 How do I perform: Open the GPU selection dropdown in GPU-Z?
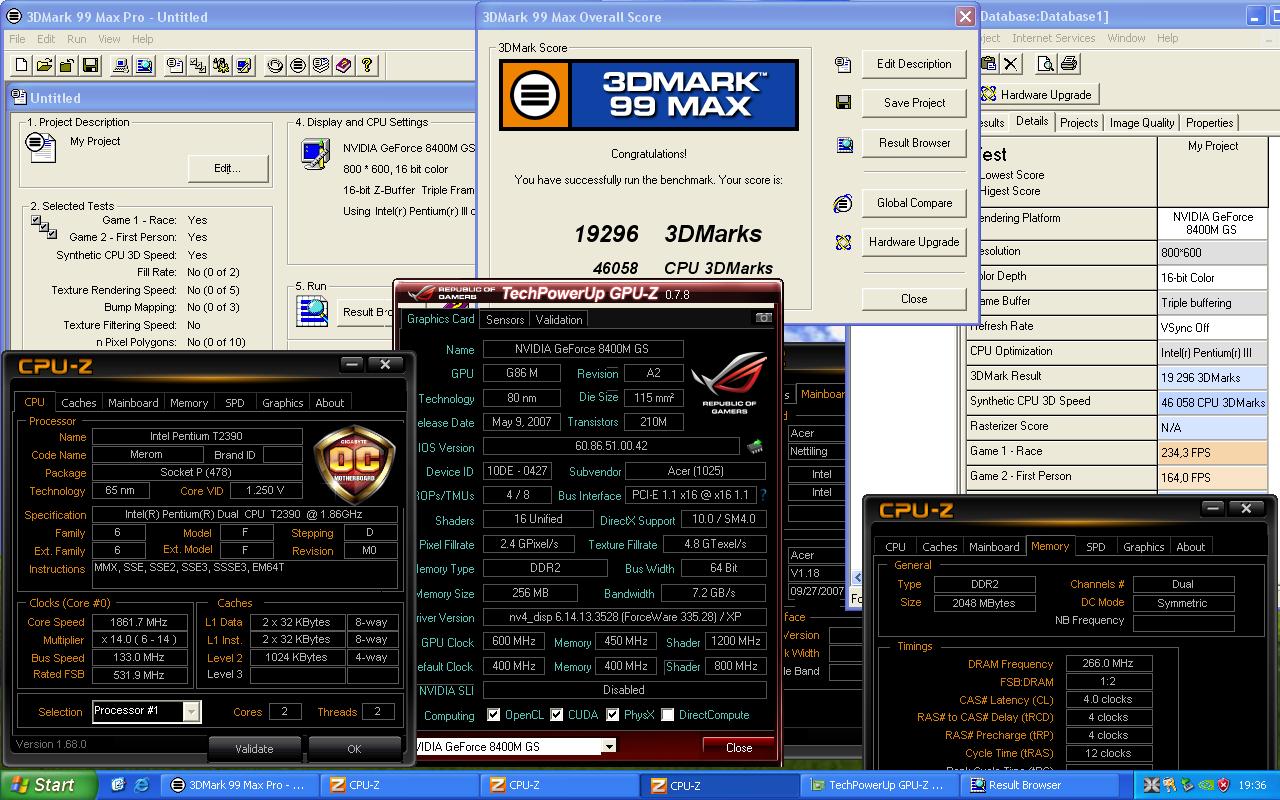point(608,747)
